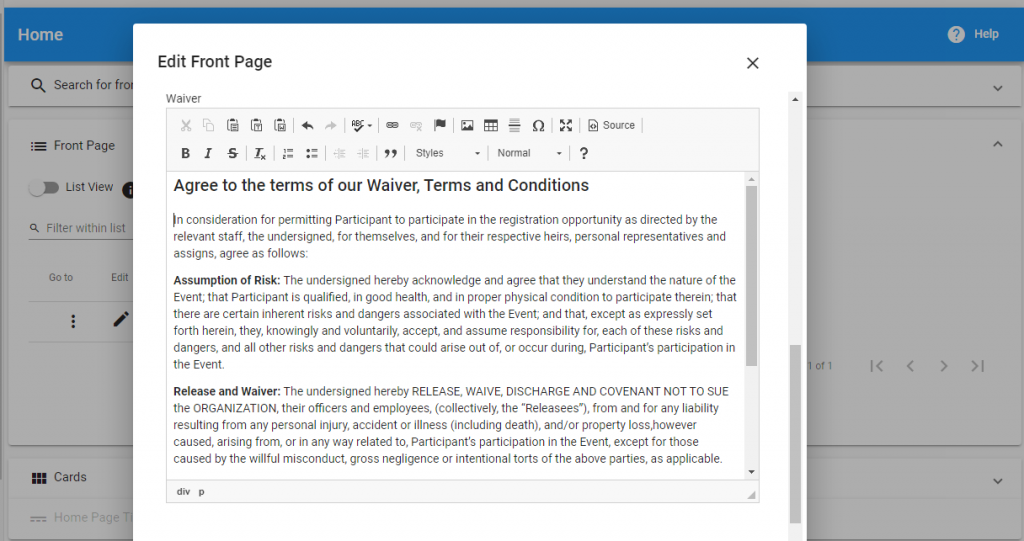Select the p element in the path bar
The height and width of the screenshot is (541, 1024).
(201, 492)
